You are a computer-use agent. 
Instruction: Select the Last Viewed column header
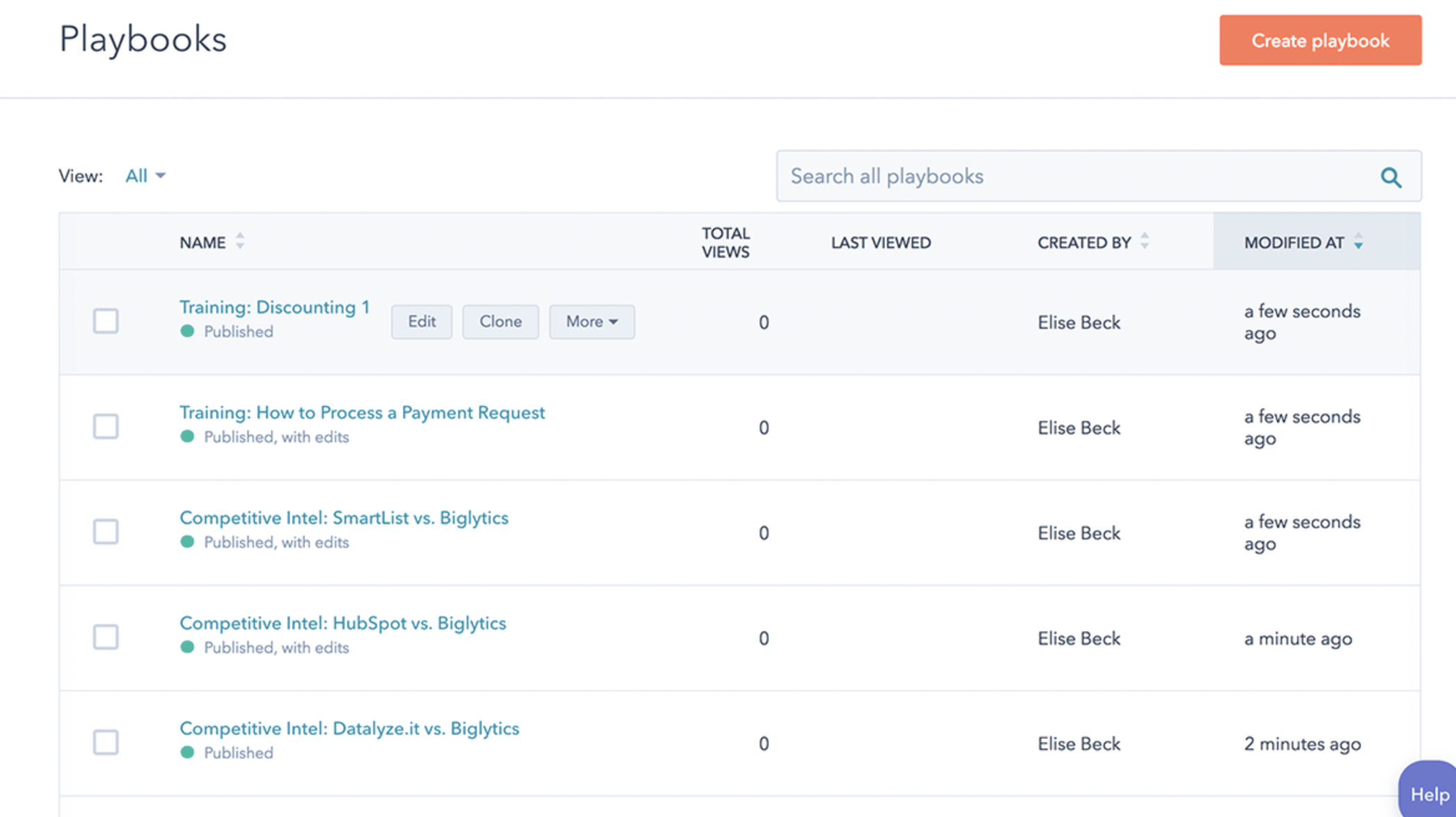click(881, 242)
